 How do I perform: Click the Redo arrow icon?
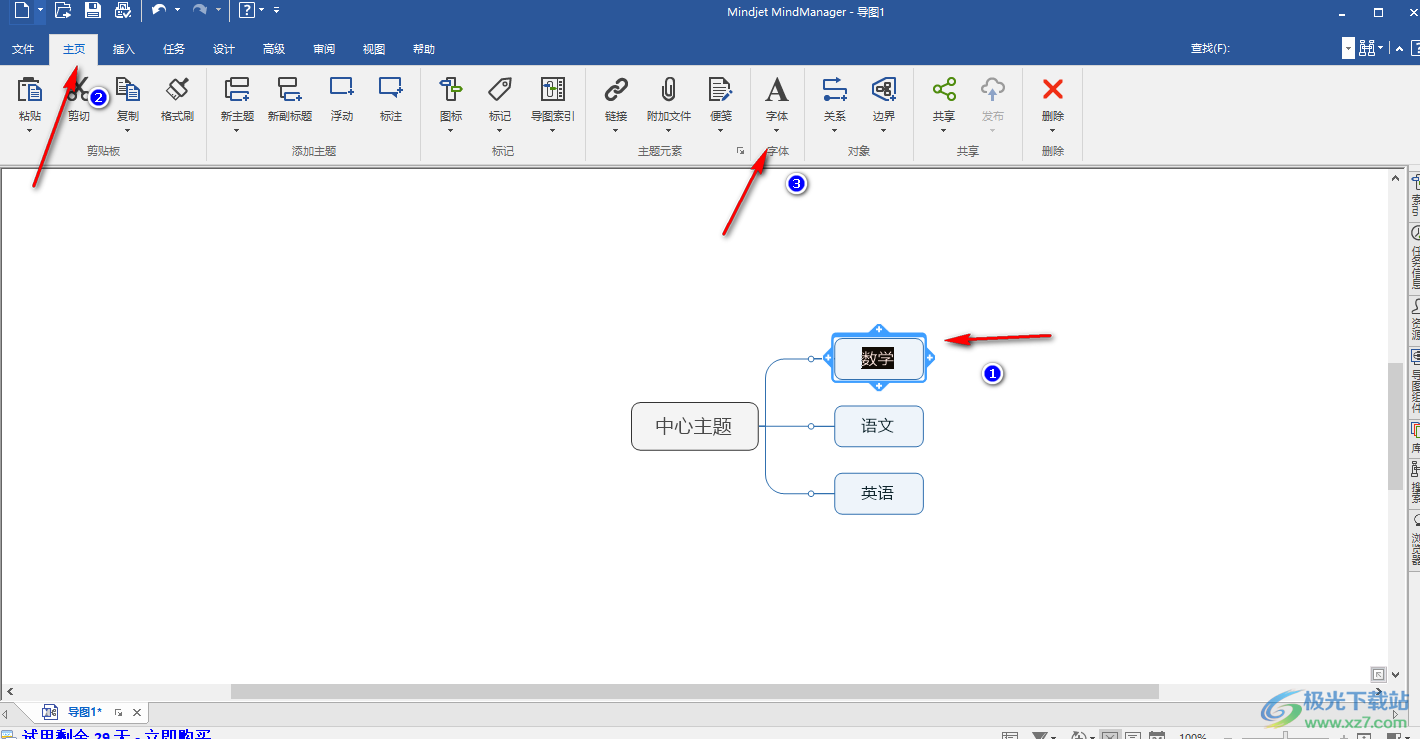(200, 10)
